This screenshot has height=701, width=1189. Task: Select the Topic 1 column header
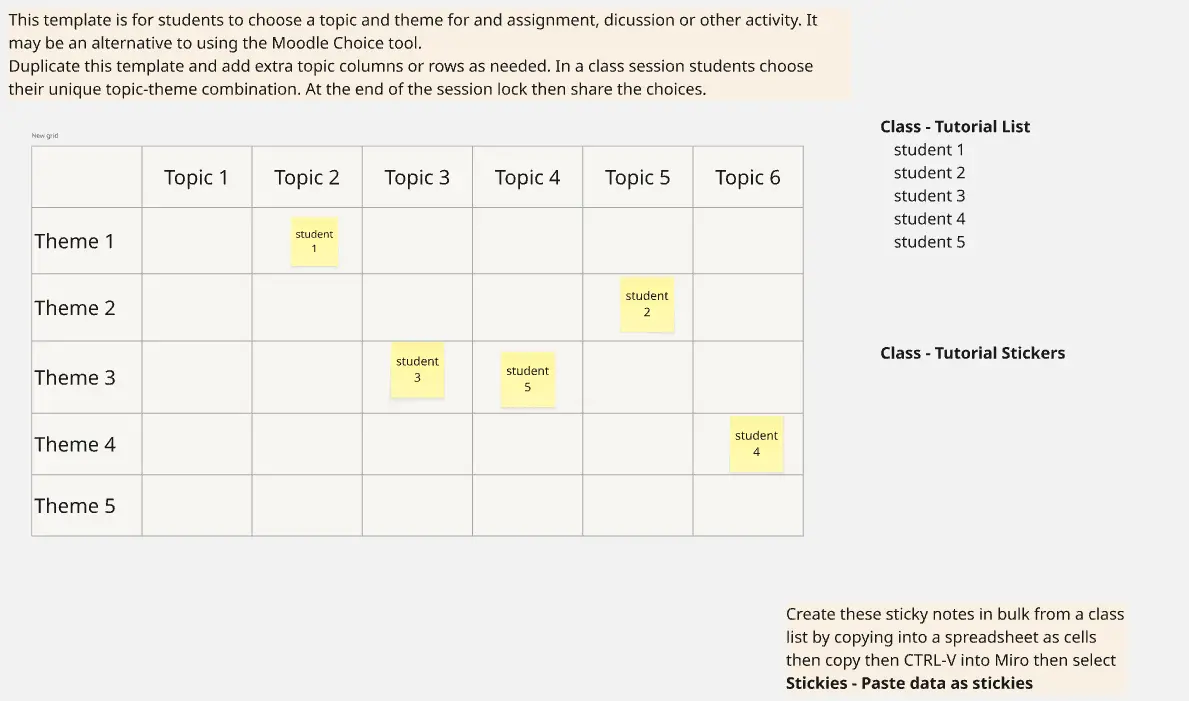pos(196,178)
